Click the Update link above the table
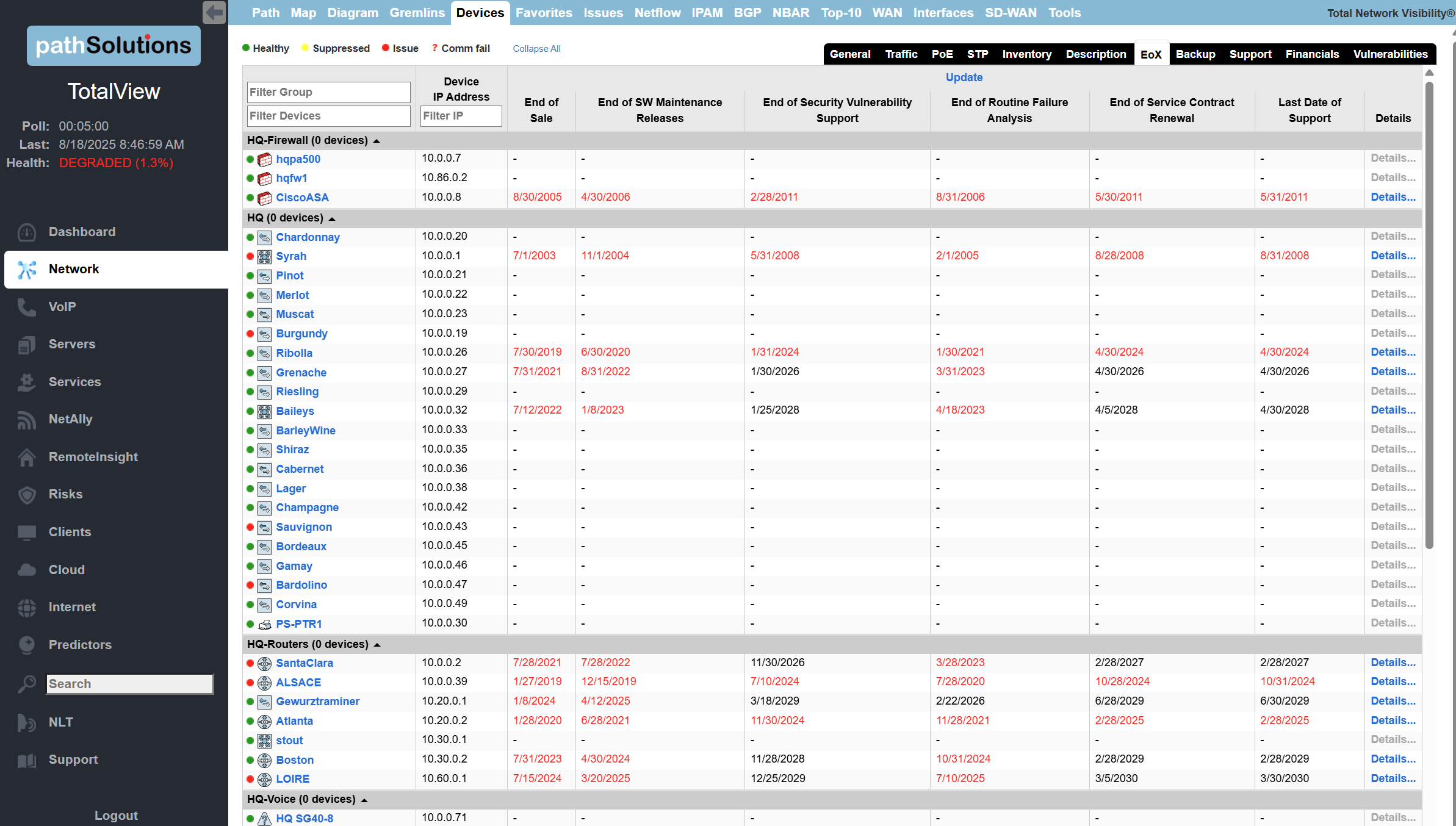 point(964,77)
